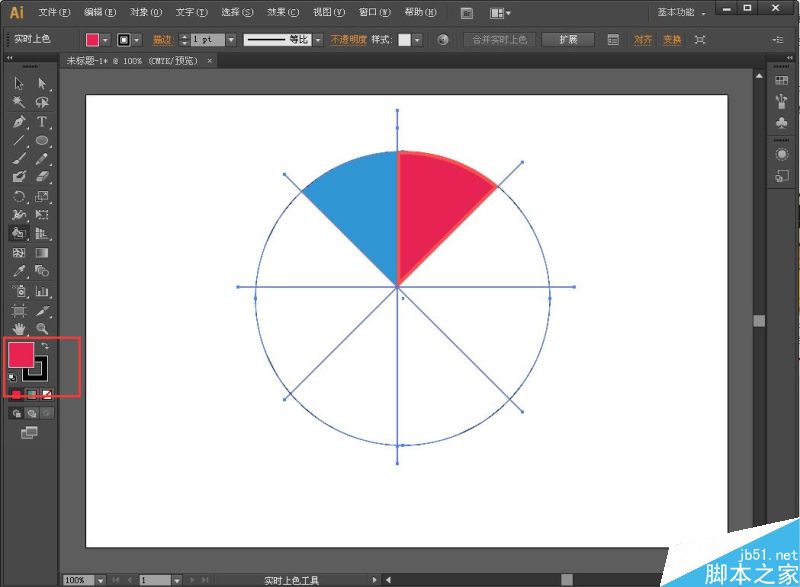Open the 效果 menu

tap(283, 12)
